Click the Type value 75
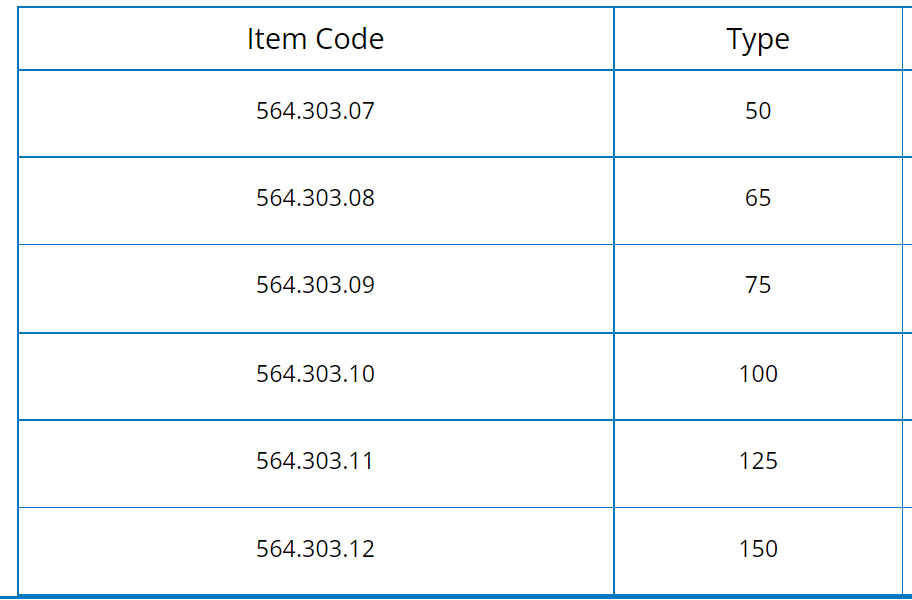The height and width of the screenshot is (600, 912). click(758, 285)
